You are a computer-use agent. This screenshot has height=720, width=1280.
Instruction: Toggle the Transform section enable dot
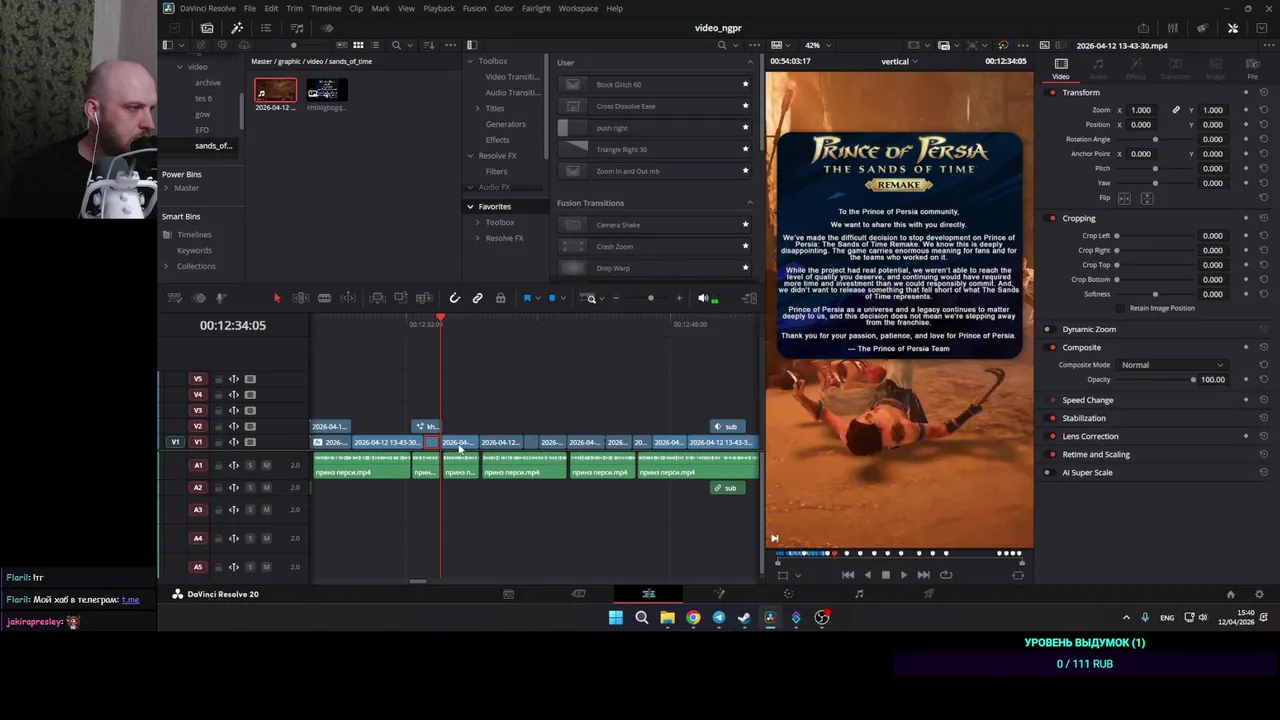pyautogui.click(x=1052, y=93)
